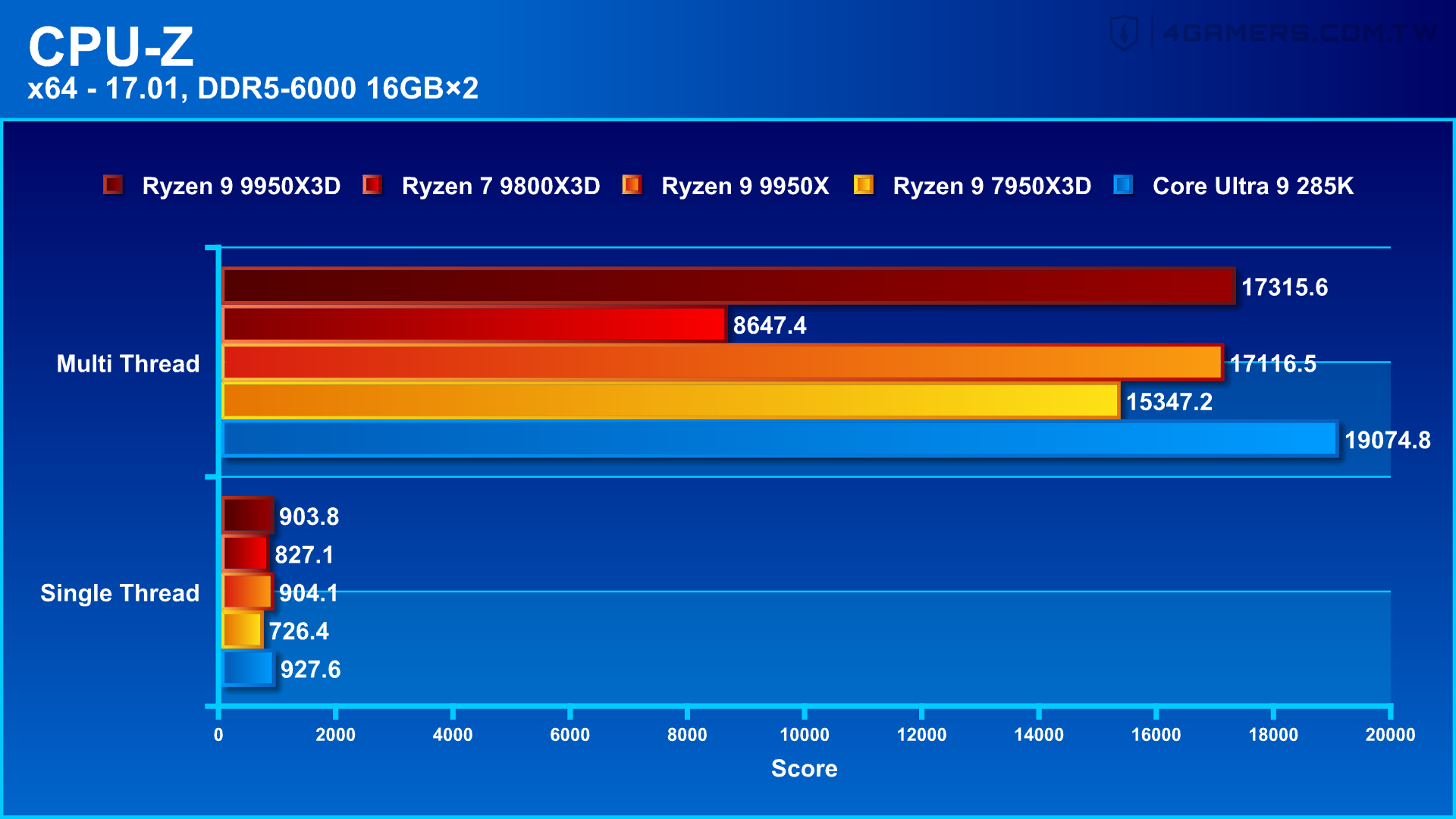Click the 14000 axis tick label
1456x819 pixels.
[x=1039, y=734]
